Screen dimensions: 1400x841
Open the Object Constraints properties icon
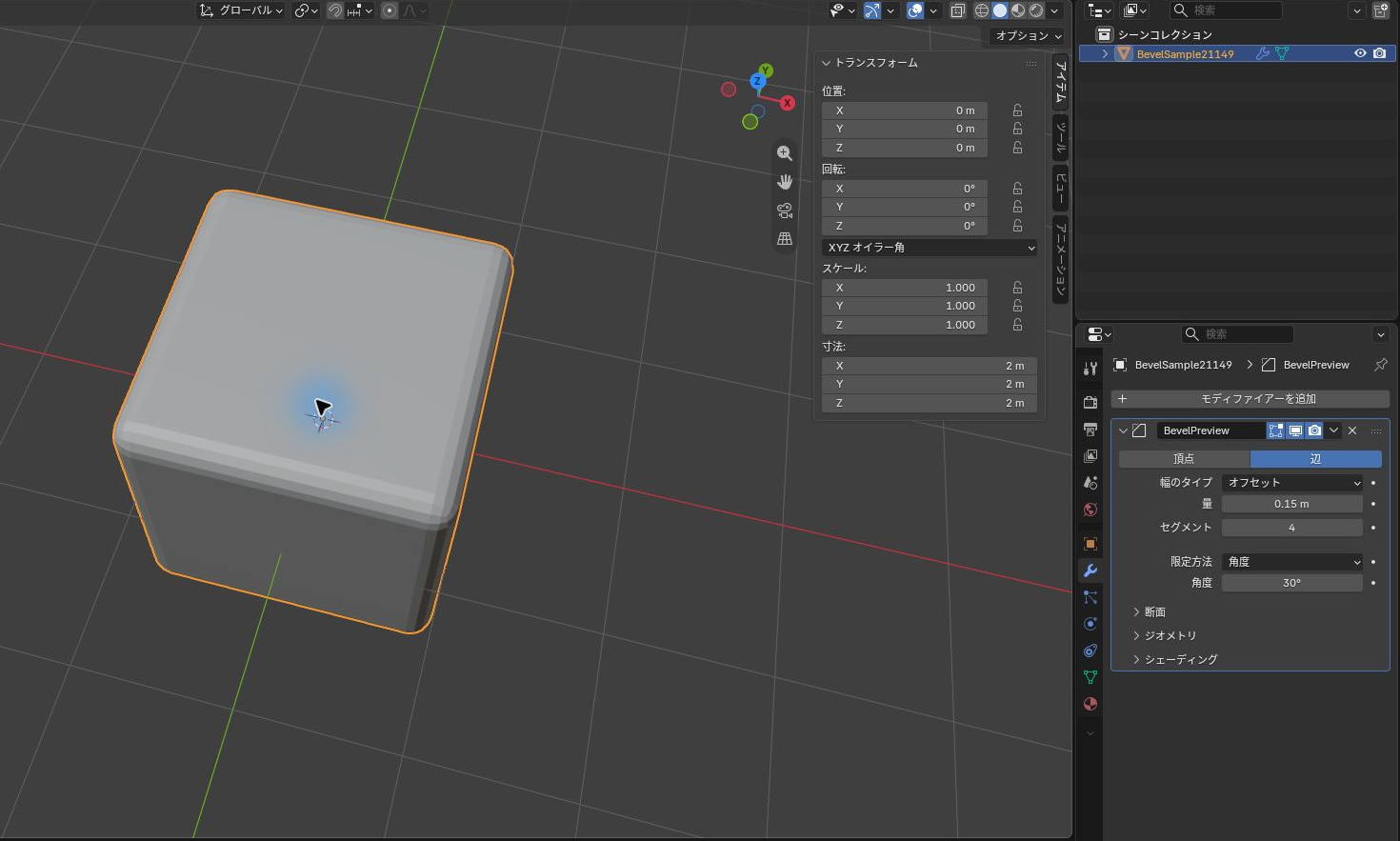[x=1090, y=651]
